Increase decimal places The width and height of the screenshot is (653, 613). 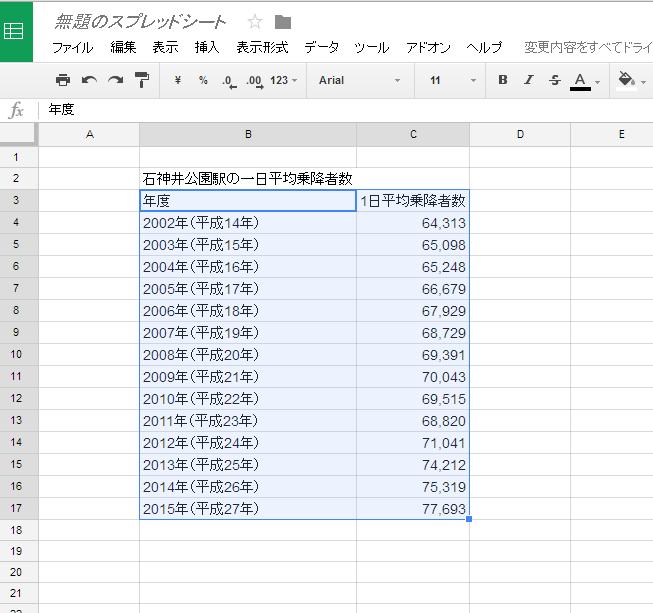click(x=254, y=81)
